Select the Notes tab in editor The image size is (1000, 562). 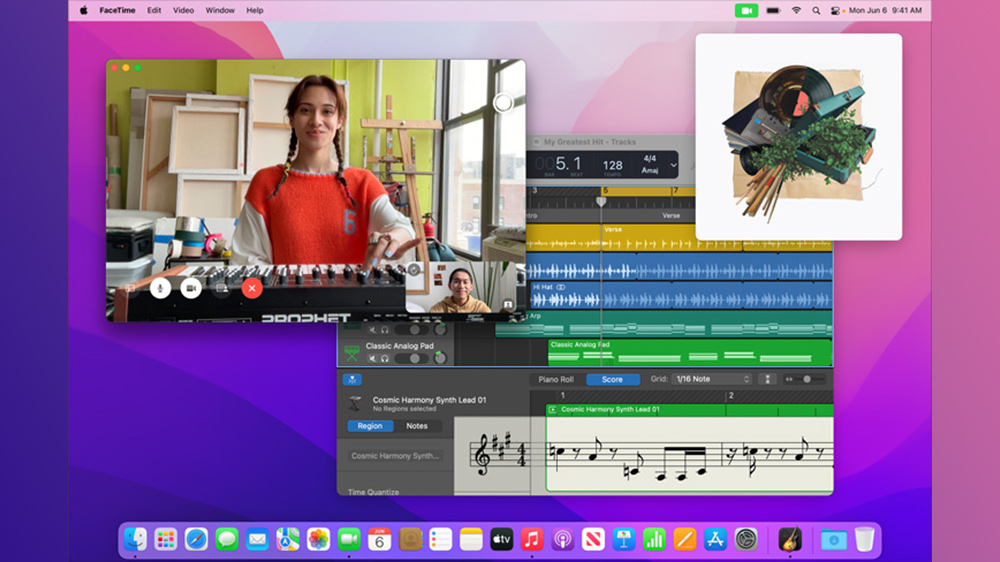[416, 425]
